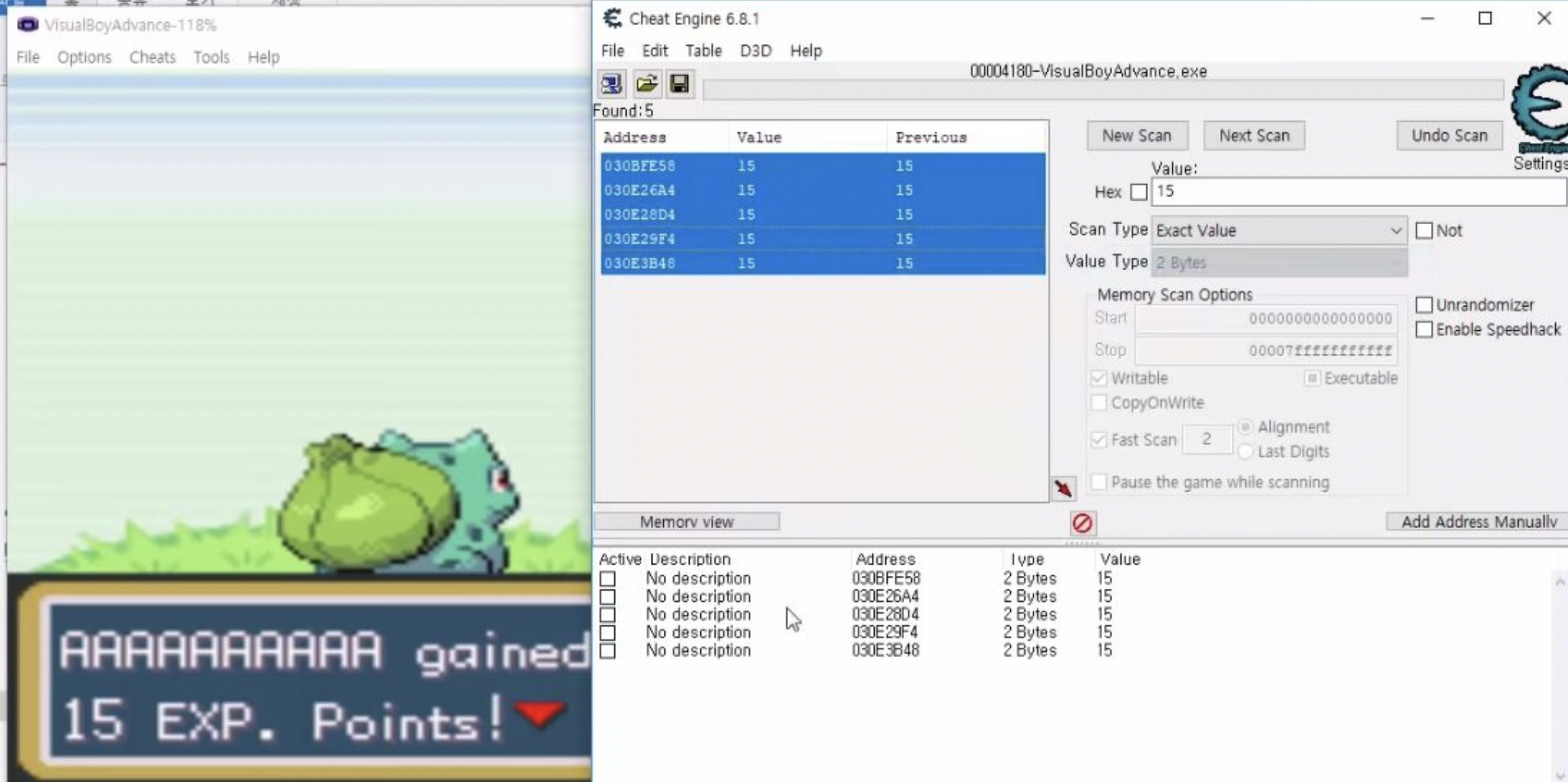Open the Scan Type dropdown
This screenshot has height=782, width=1568.
(1278, 231)
